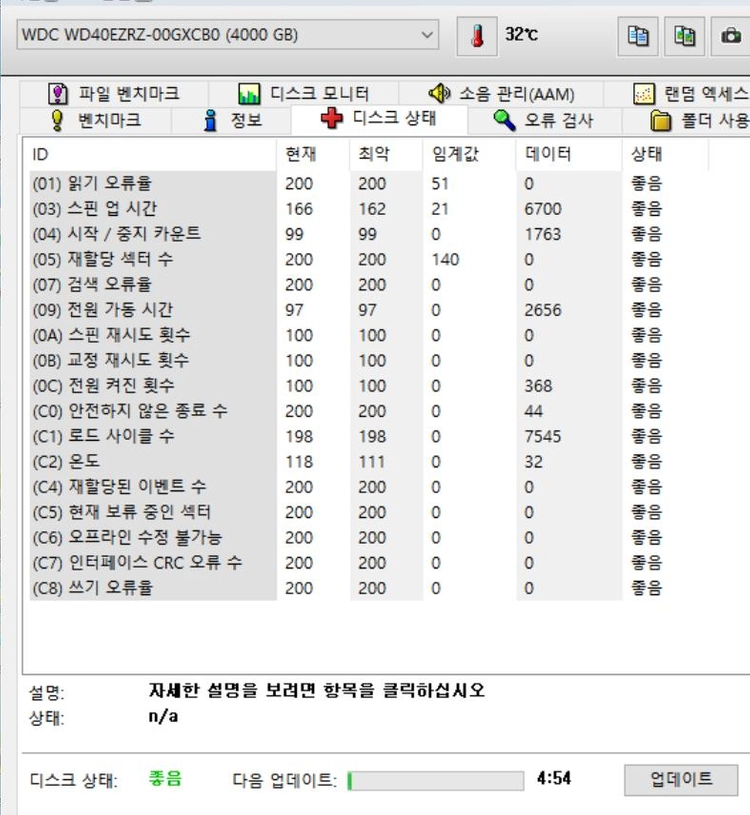Click the thermometer temperature icon
The height and width of the screenshot is (815, 750).
(x=477, y=36)
